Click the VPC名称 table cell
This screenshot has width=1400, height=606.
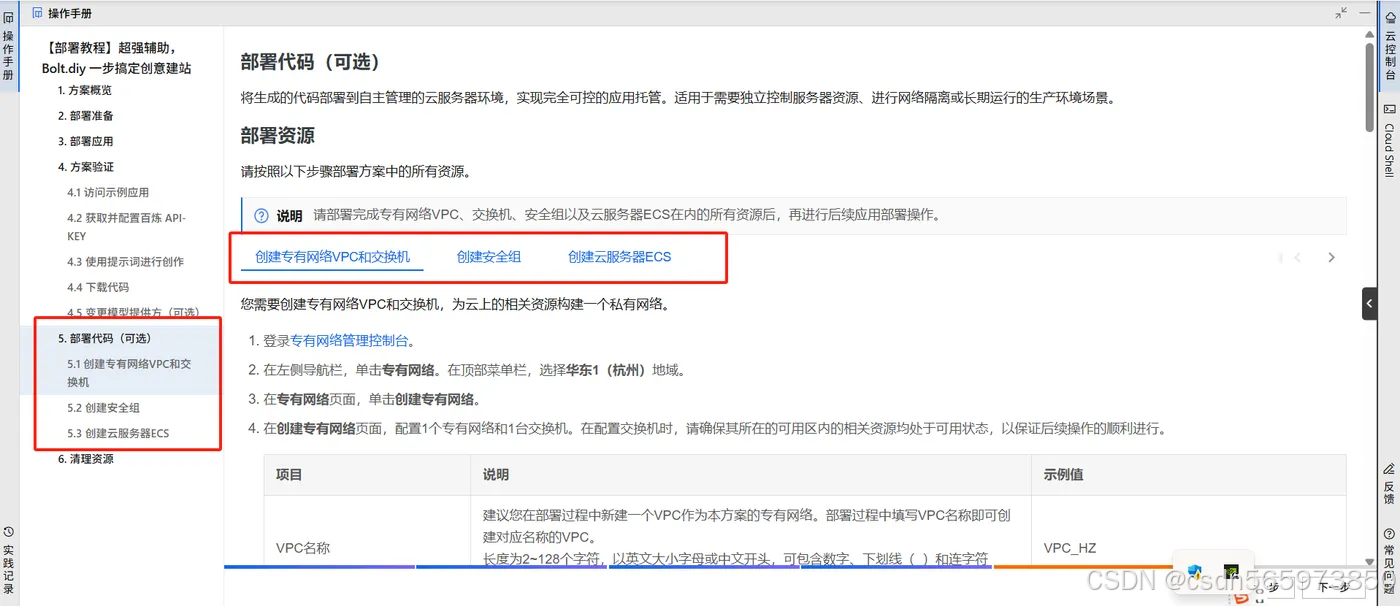(x=303, y=548)
